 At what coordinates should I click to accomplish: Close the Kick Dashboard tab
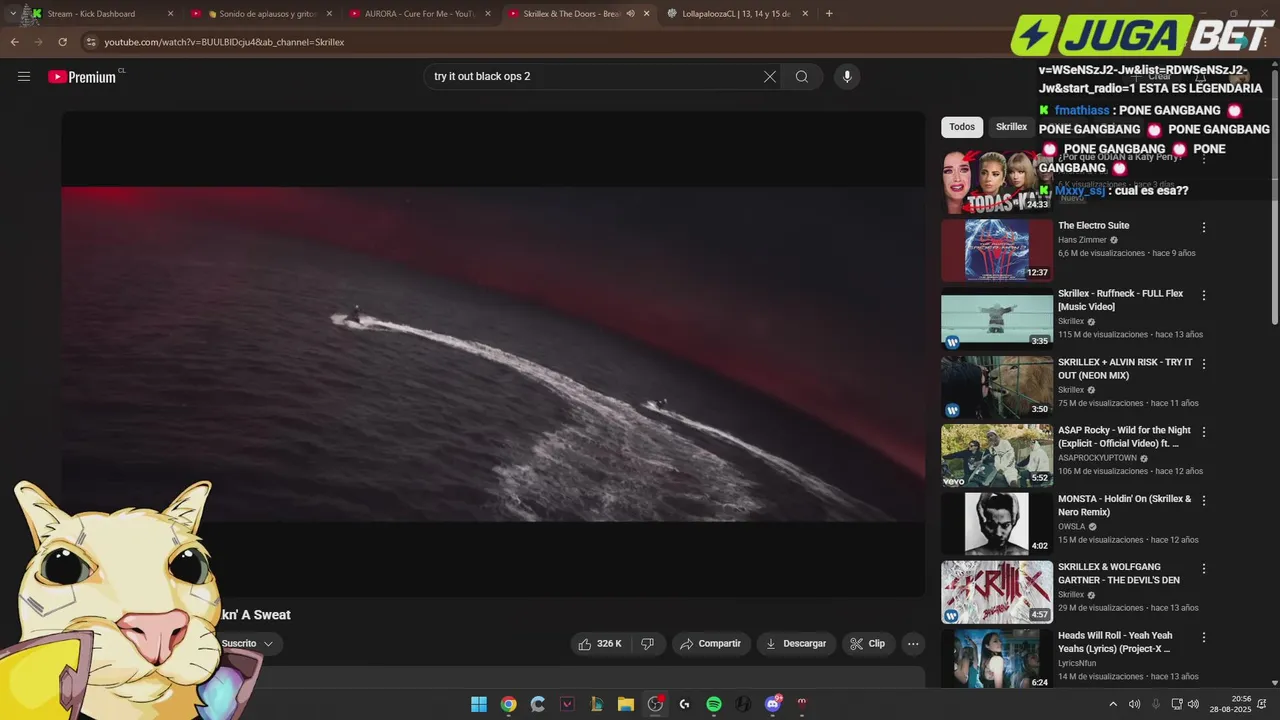(x=170, y=14)
